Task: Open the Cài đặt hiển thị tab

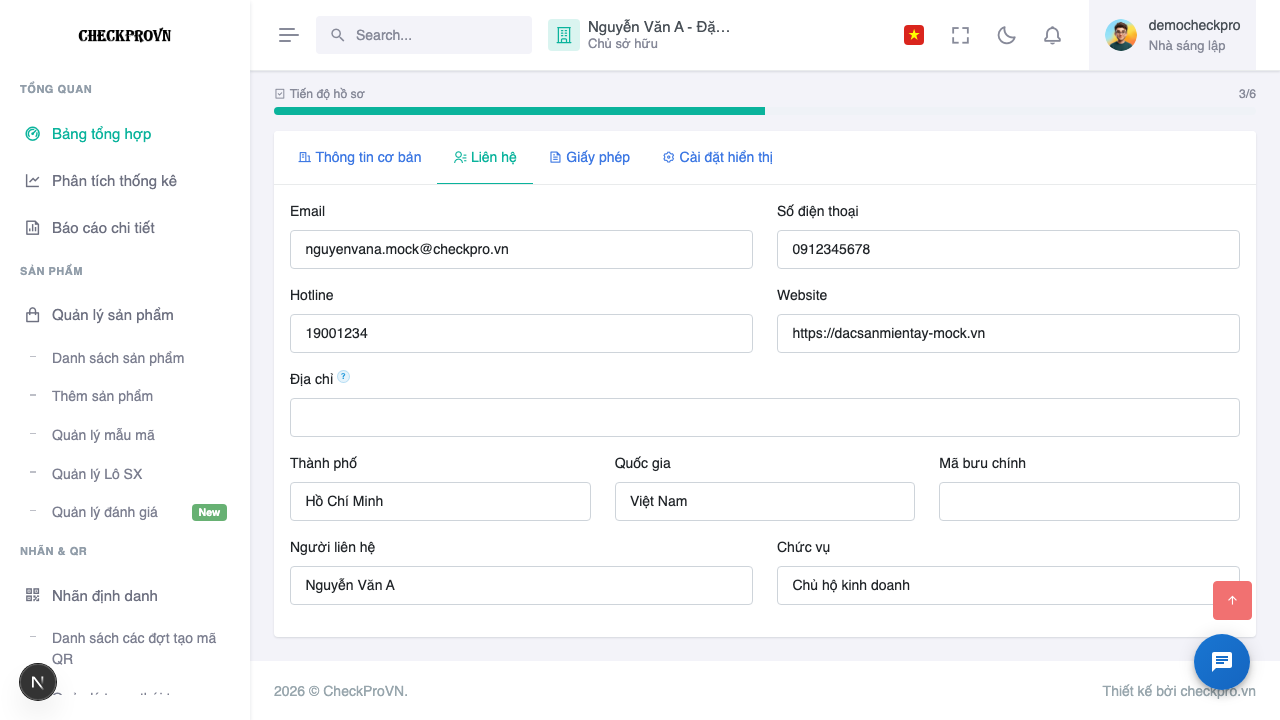Action: (718, 157)
